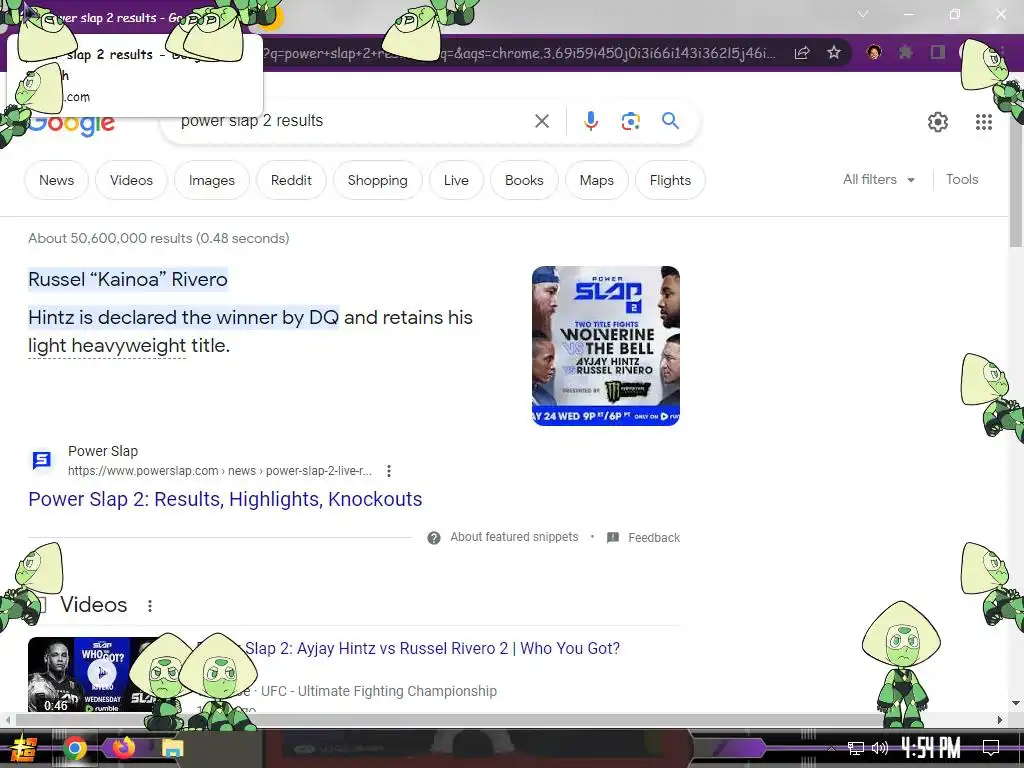
Task: Open the network icon in system tray
Action: [x=856, y=748]
